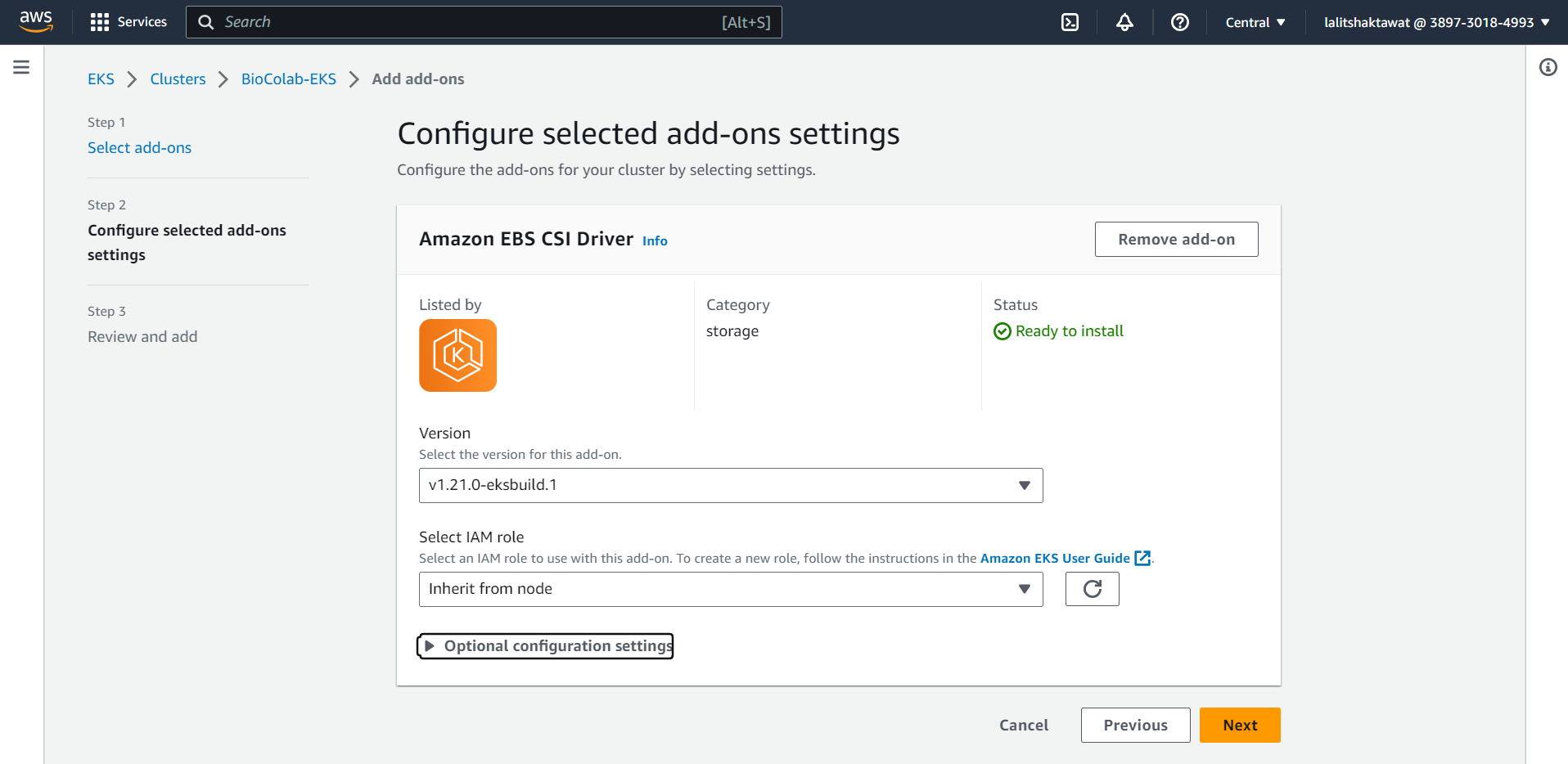Screen dimensions: 1568x764
Task: Toggle the left navigation hamburger menu
Action: (x=21, y=67)
